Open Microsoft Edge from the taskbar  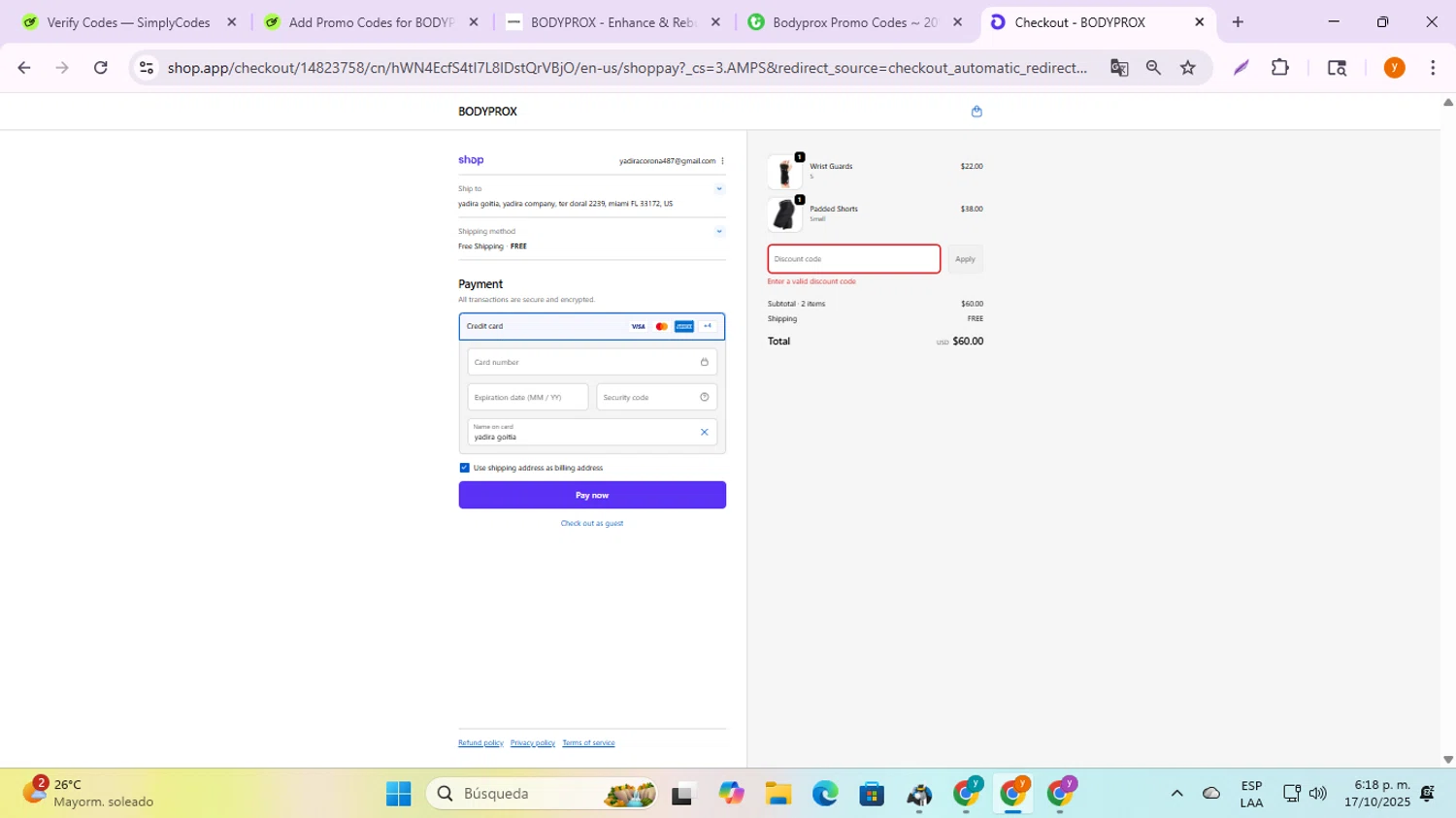825,794
